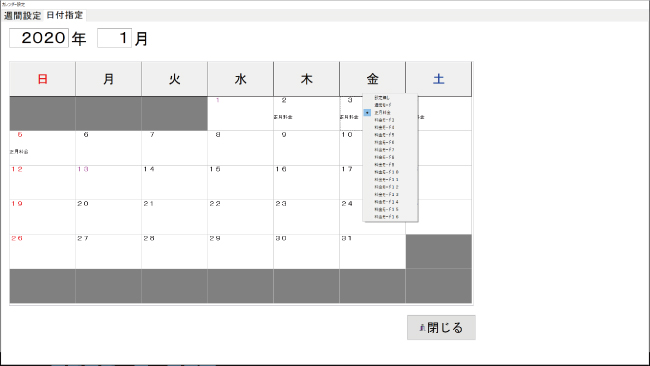The image size is (650, 366).
Task: Select the January 31 calendar cell
Action: (372, 252)
